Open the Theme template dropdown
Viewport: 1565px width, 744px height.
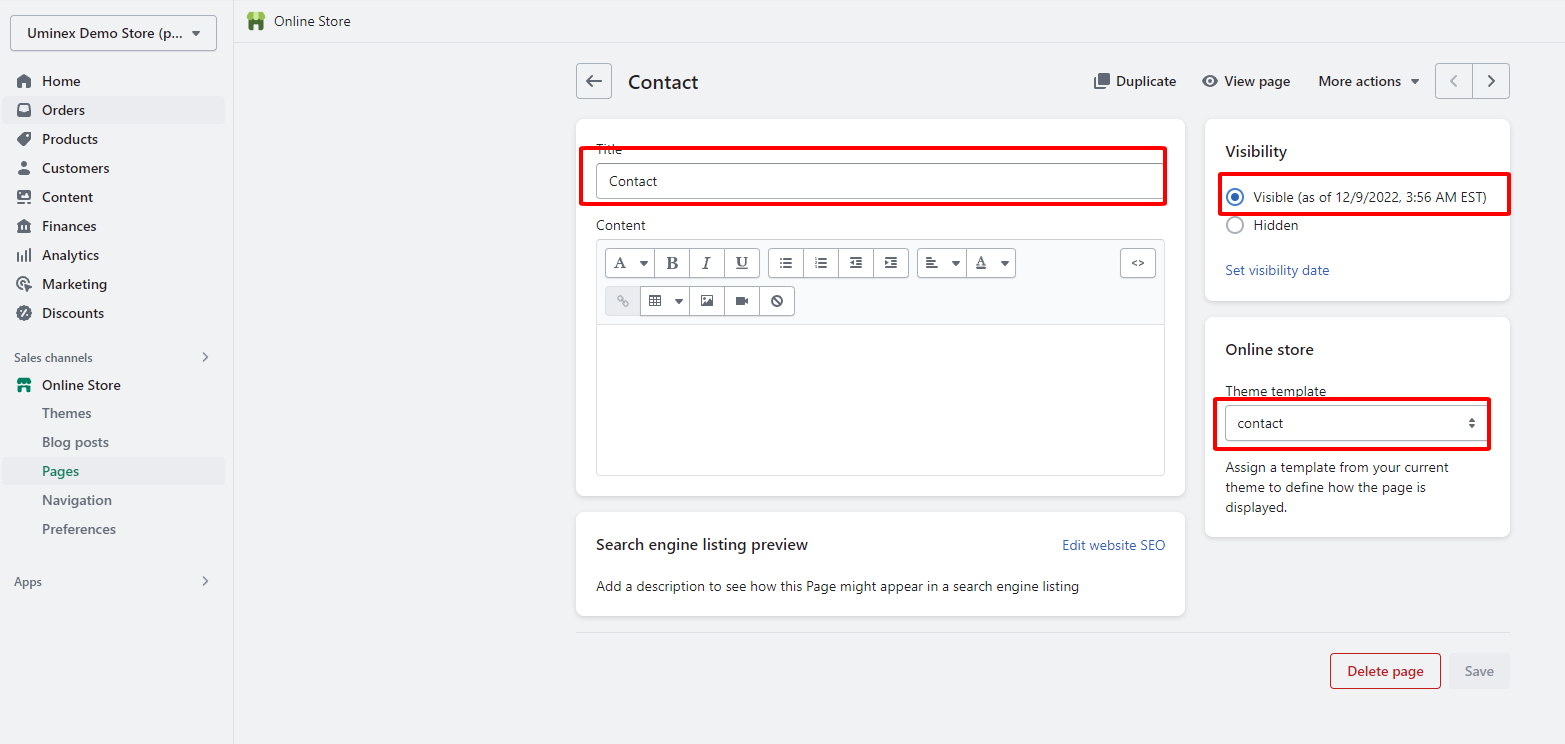coord(1356,424)
